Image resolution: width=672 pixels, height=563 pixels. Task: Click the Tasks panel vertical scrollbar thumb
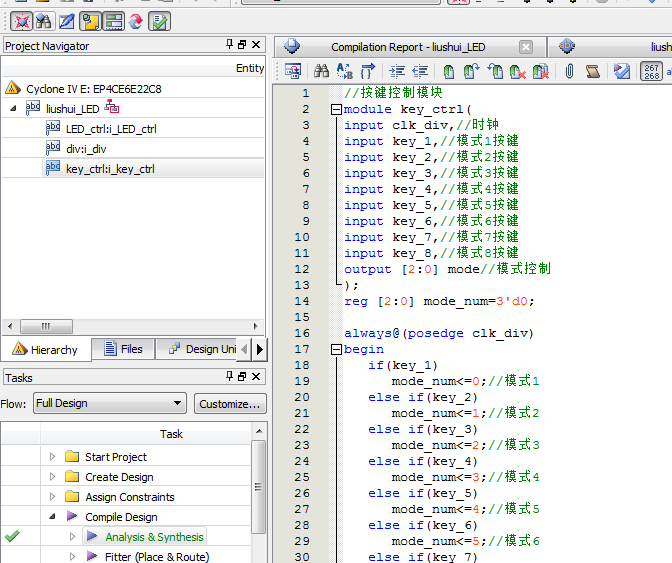point(259,487)
